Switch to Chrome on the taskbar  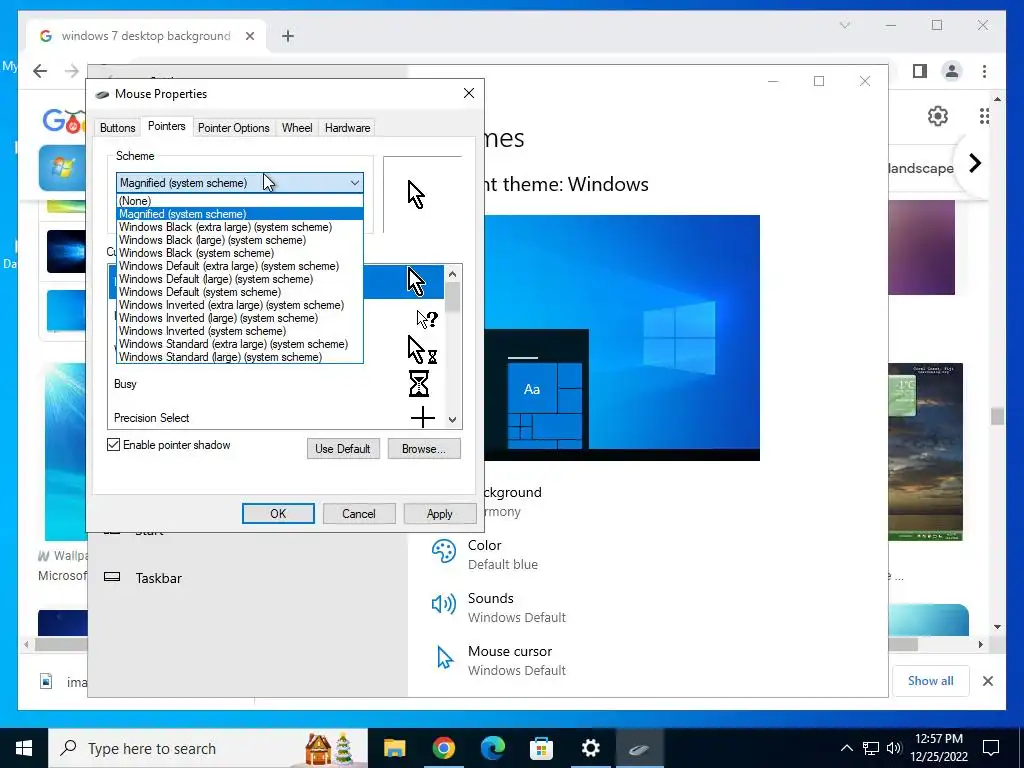443,748
